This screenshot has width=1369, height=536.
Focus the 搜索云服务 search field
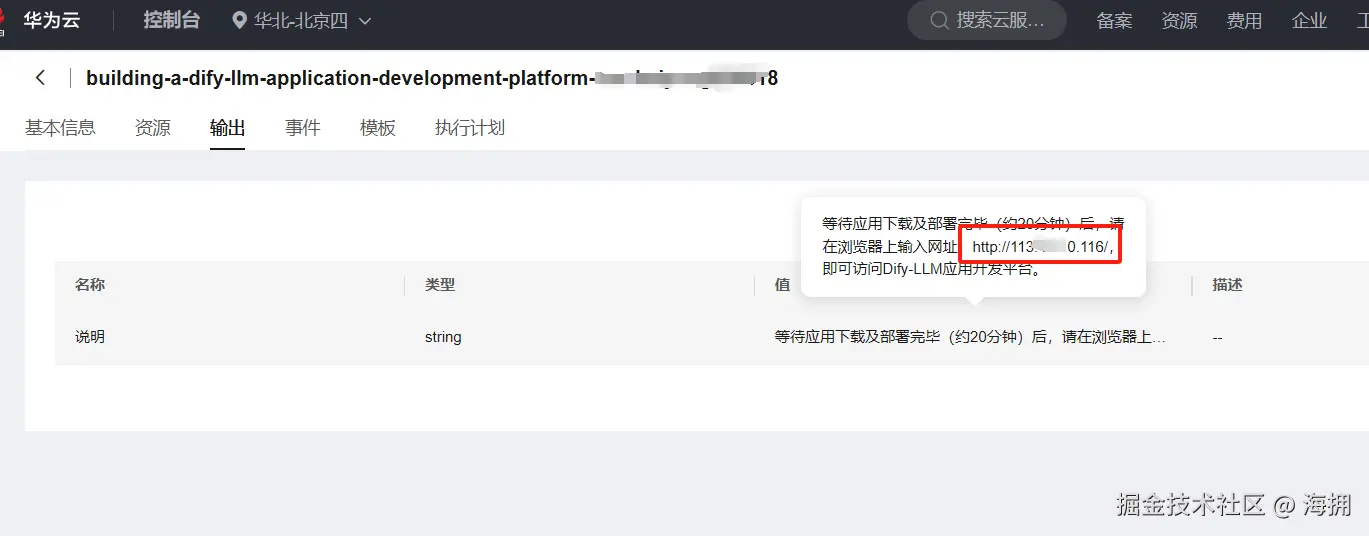(987, 20)
